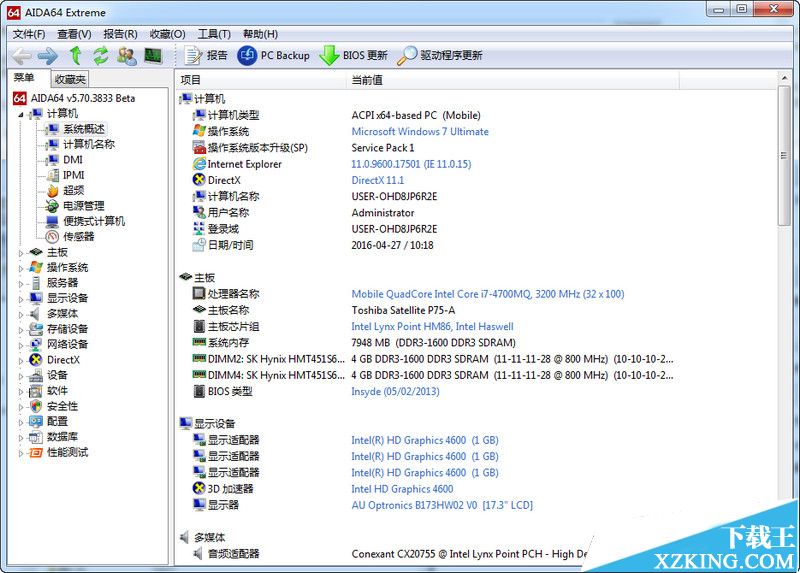Click the Back navigation arrow
This screenshot has width=800, height=573.
(22, 56)
